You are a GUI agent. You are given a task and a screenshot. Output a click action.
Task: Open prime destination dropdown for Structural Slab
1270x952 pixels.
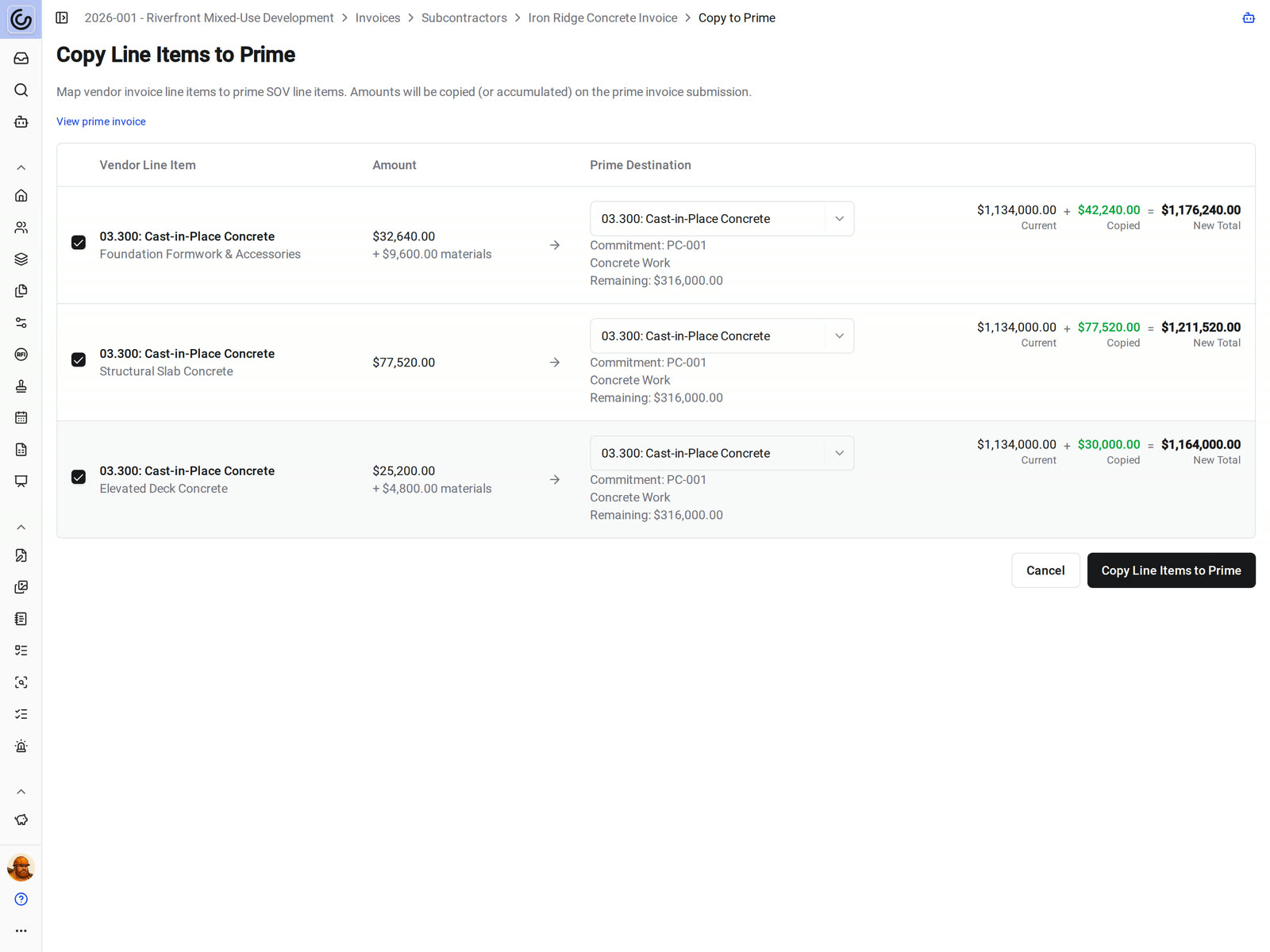[722, 336]
